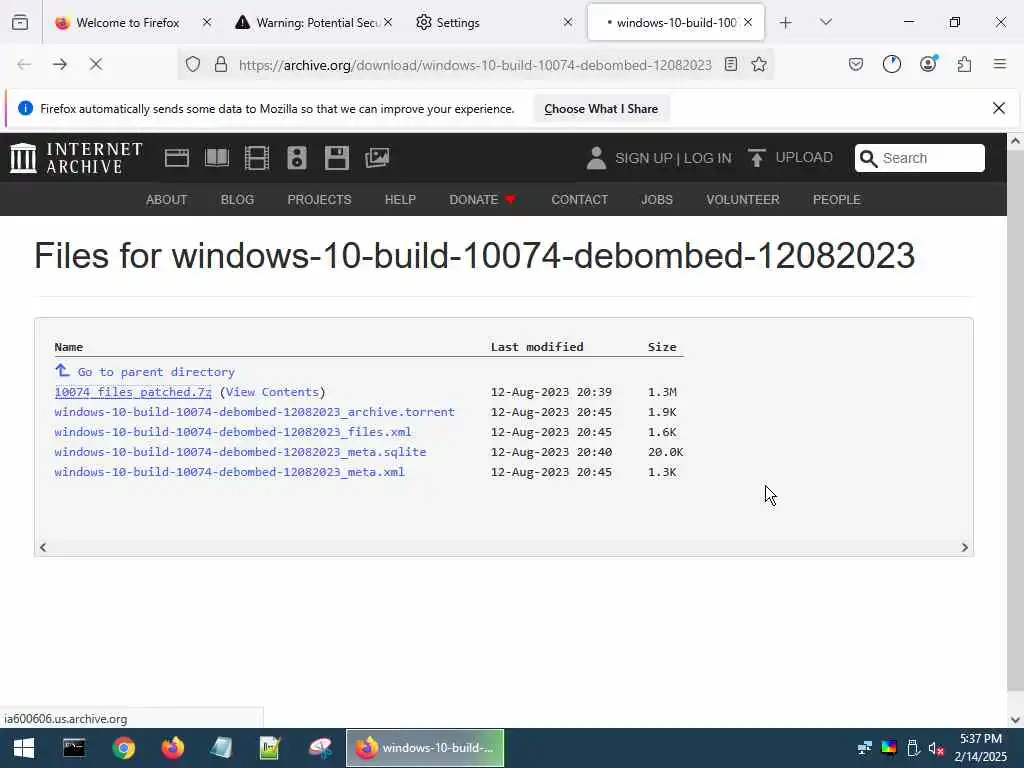Click the forward navigation arrow
This screenshot has height=768, width=1024.
point(59,64)
